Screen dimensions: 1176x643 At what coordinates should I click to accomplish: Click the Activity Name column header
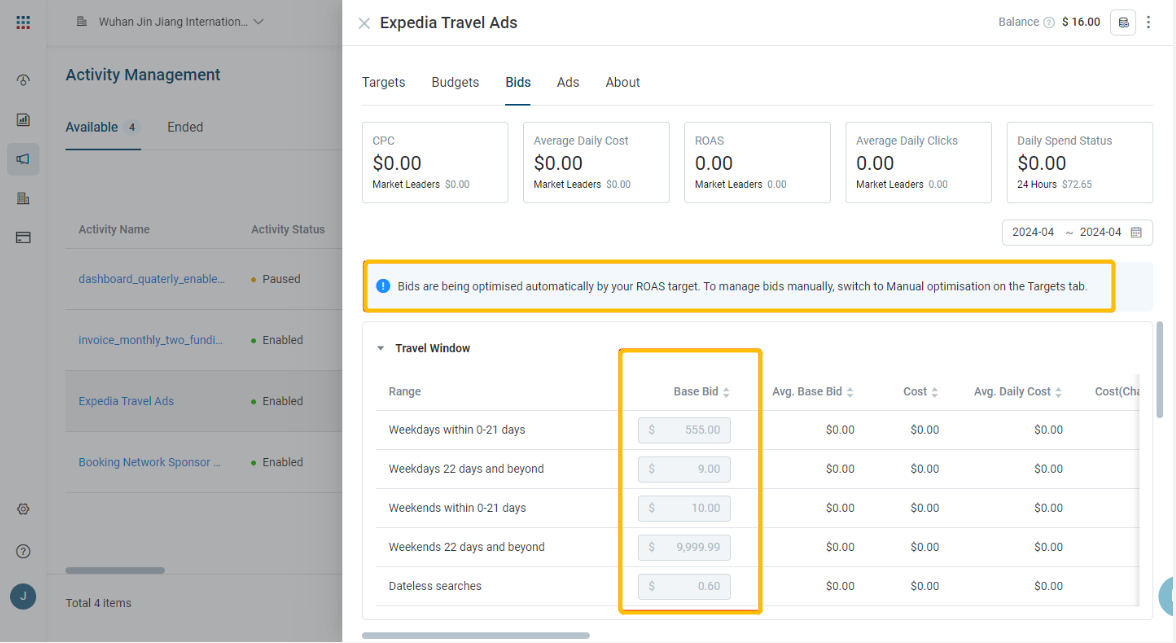pos(114,230)
